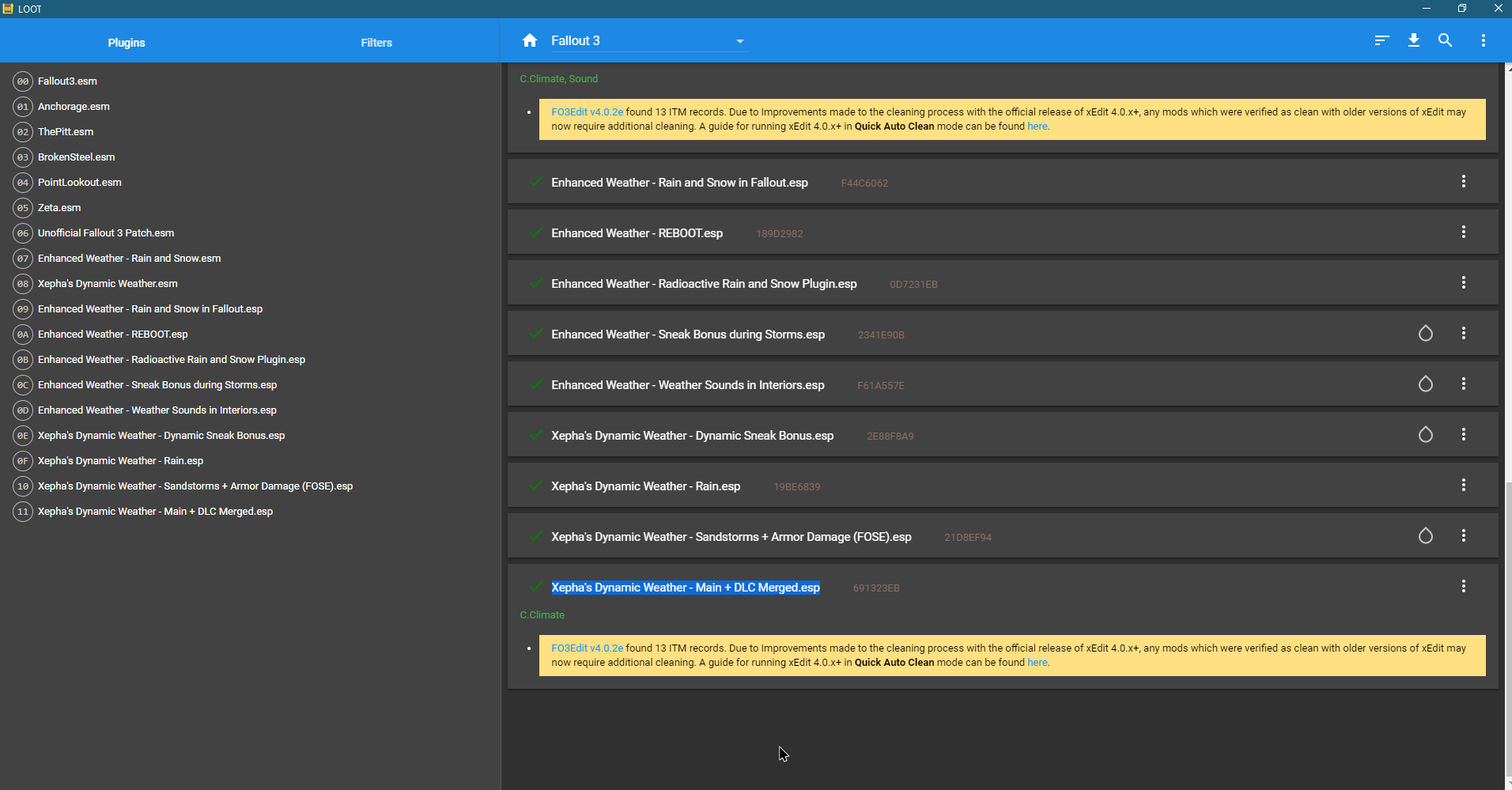Screen dimensions: 1512x790
Task: Click the droplet icon on Sneak Bonus during Storms
Action: pyautogui.click(x=1426, y=334)
